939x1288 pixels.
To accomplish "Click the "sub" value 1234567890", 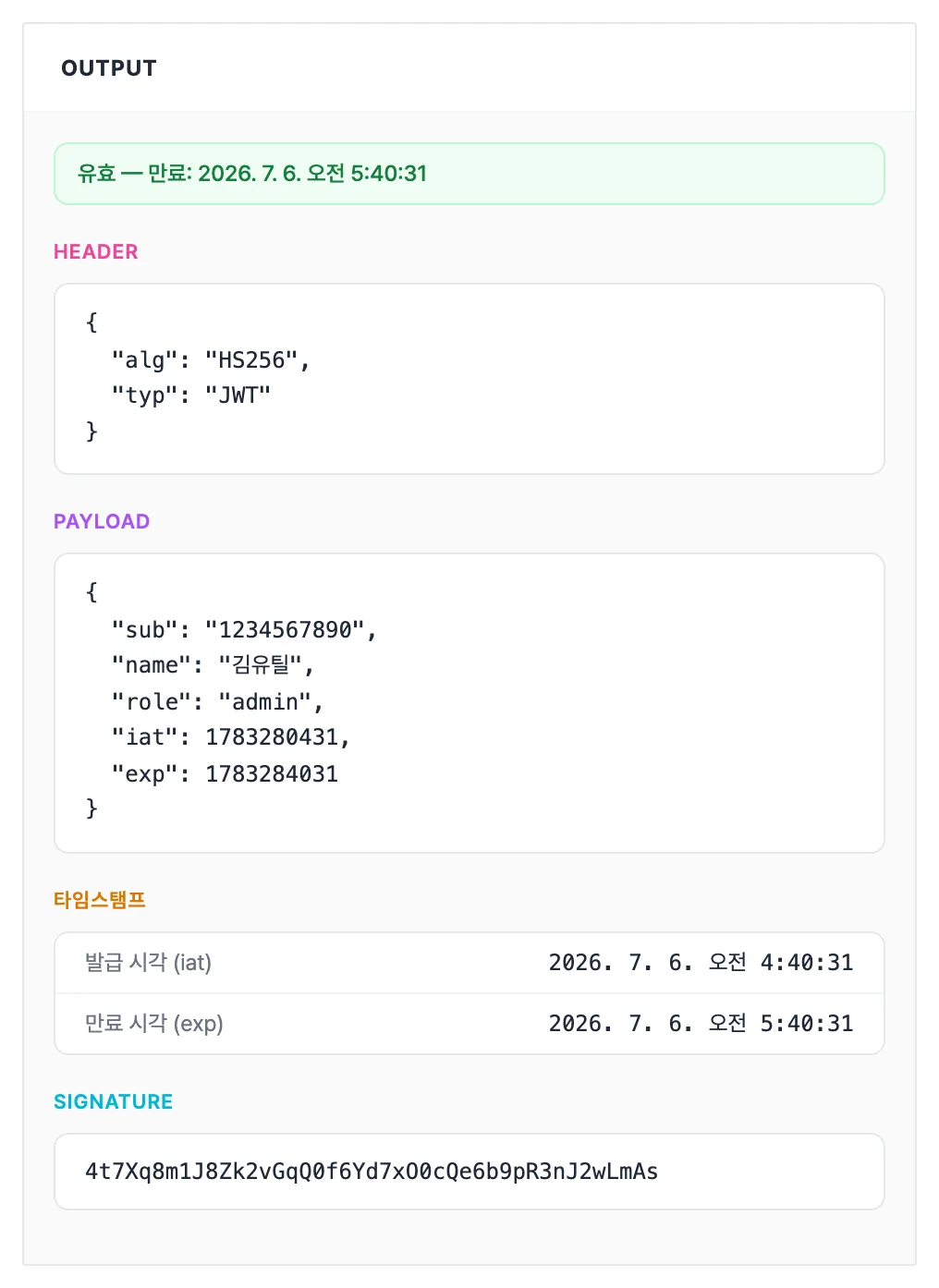I will click(x=286, y=629).
